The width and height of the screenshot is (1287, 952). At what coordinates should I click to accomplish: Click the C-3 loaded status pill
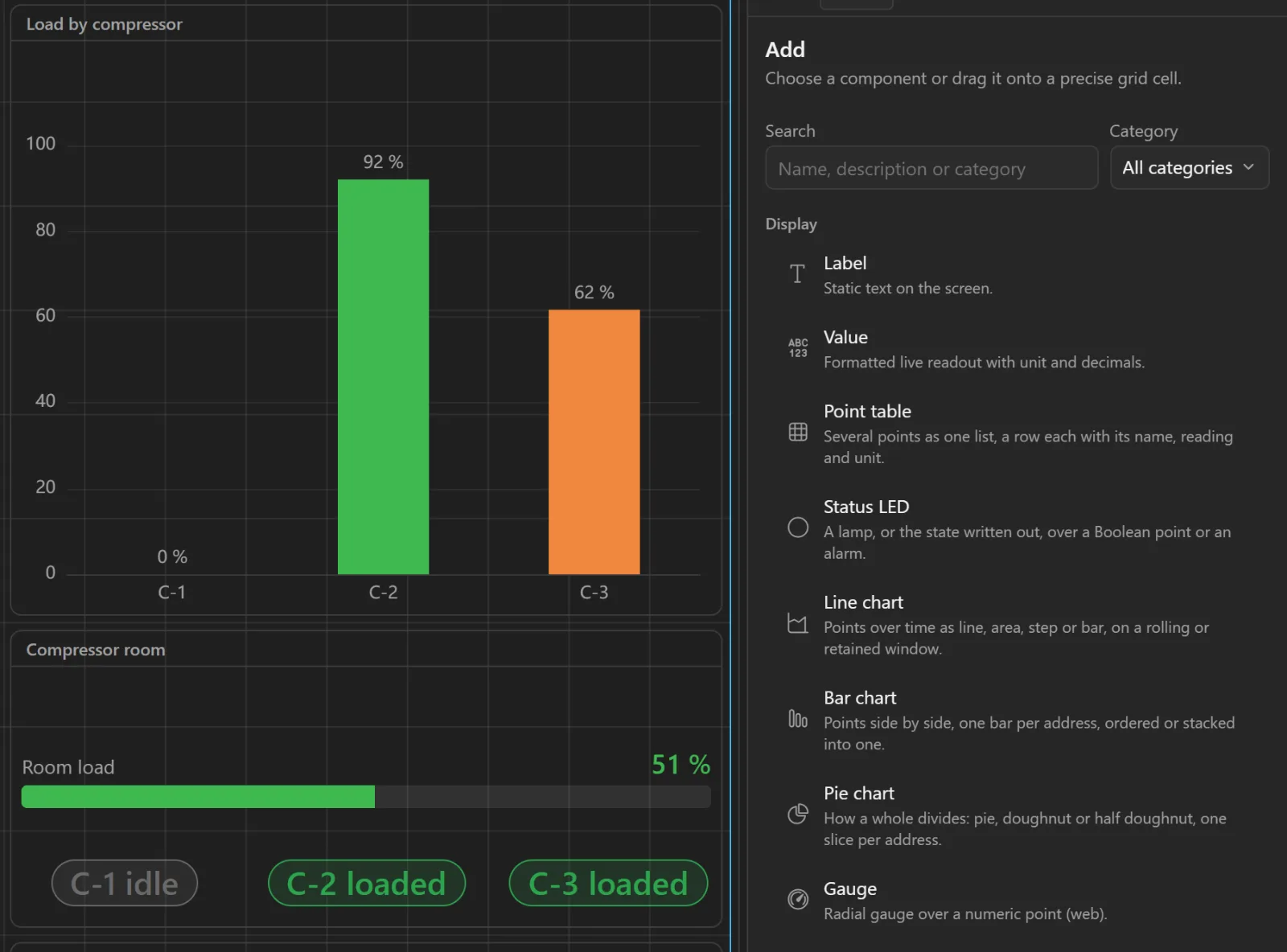click(x=608, y=883)
